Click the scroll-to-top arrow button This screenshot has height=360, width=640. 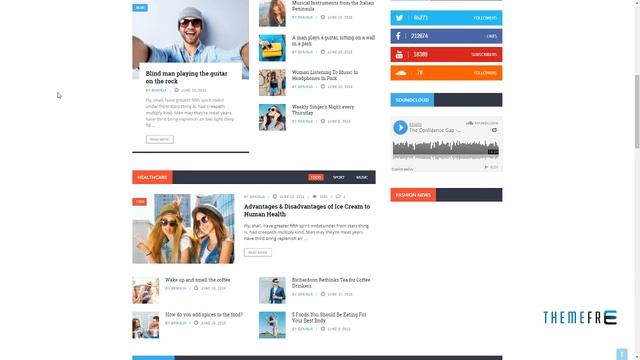621,354
